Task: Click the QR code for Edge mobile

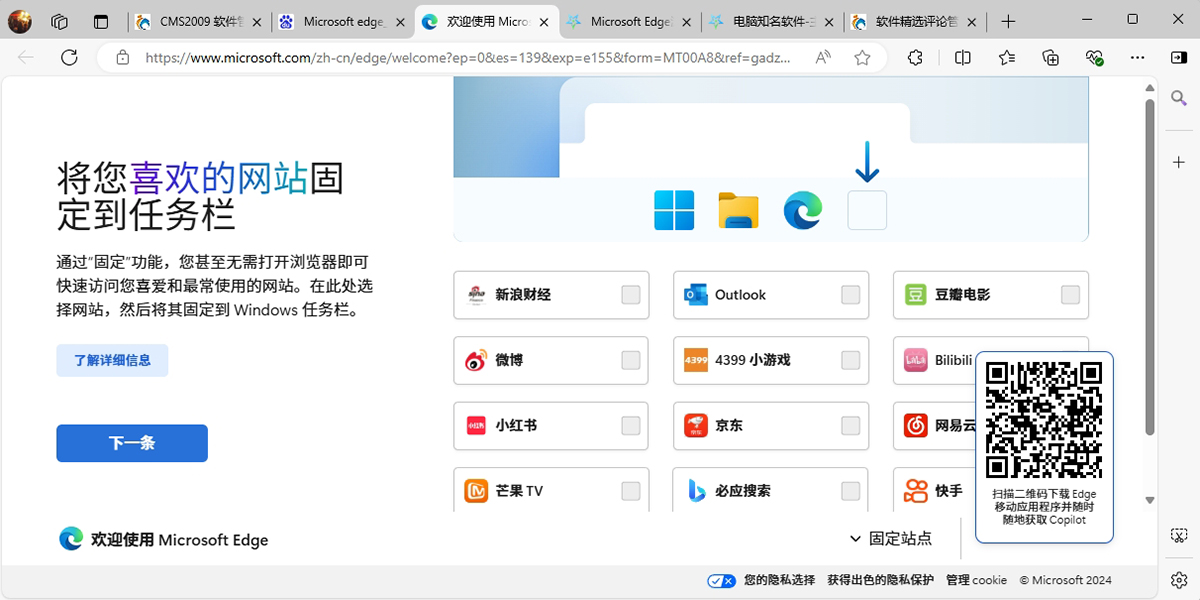Action: [x=1044, y=419]
